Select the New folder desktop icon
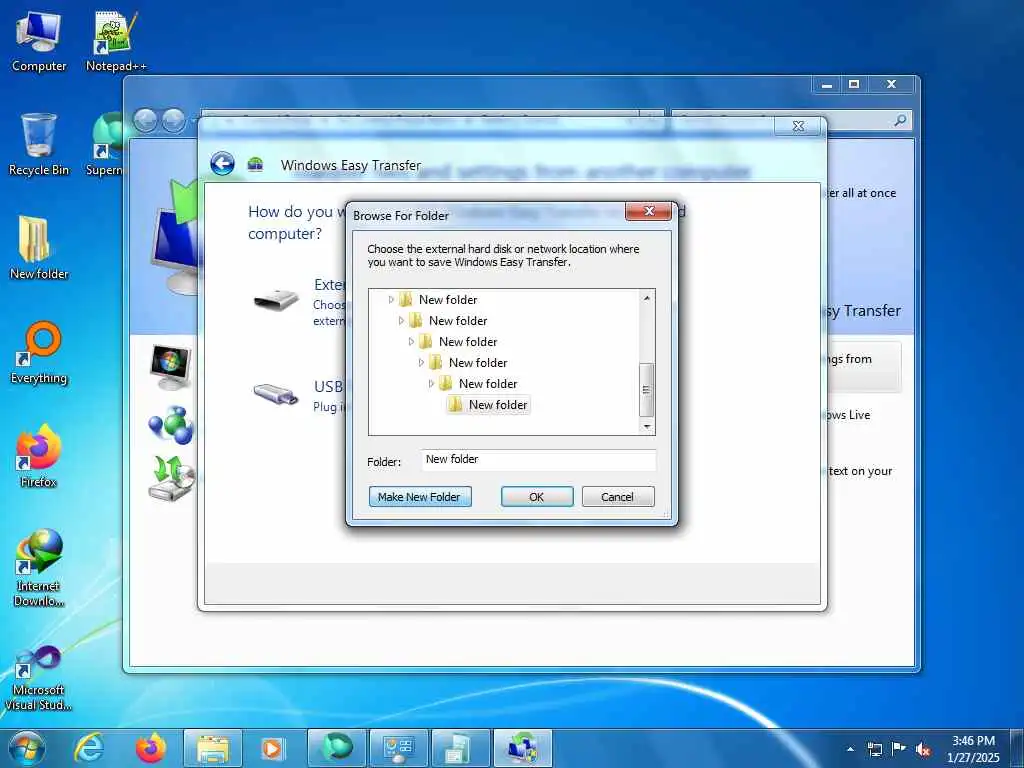Screen dimensions: 1024x768 pos(39,248)
